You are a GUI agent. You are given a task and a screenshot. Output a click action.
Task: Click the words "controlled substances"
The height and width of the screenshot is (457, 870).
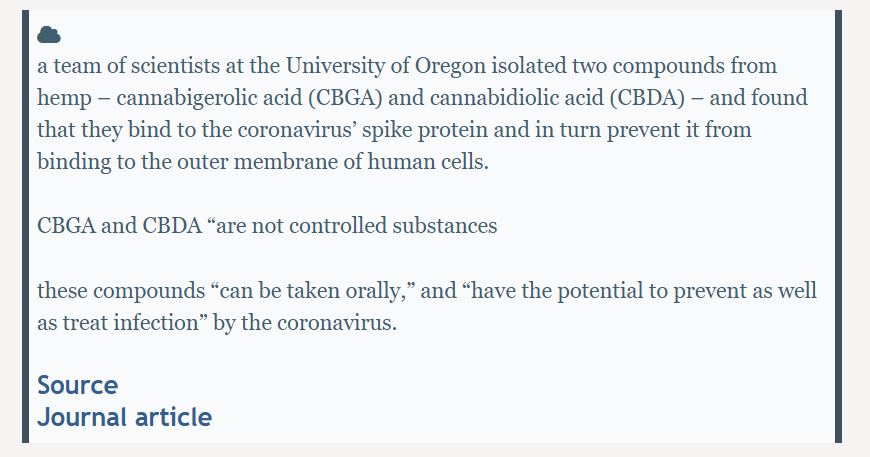click(393, 226)
